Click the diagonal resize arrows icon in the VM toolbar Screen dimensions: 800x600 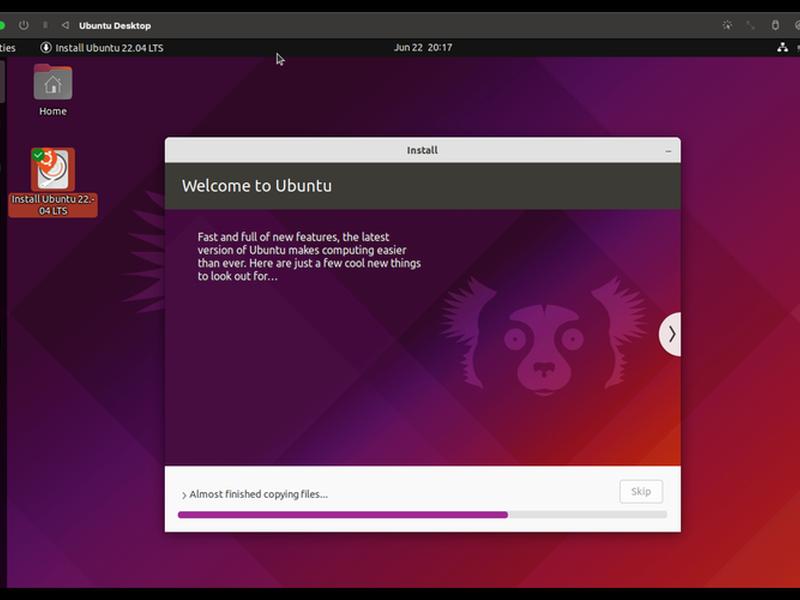pos(751,25)
